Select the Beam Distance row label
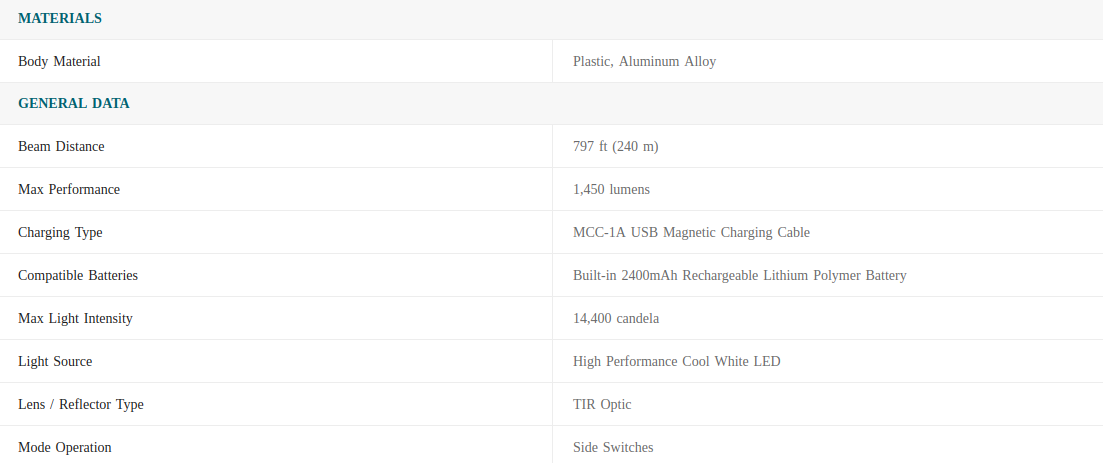 point(61,146)
